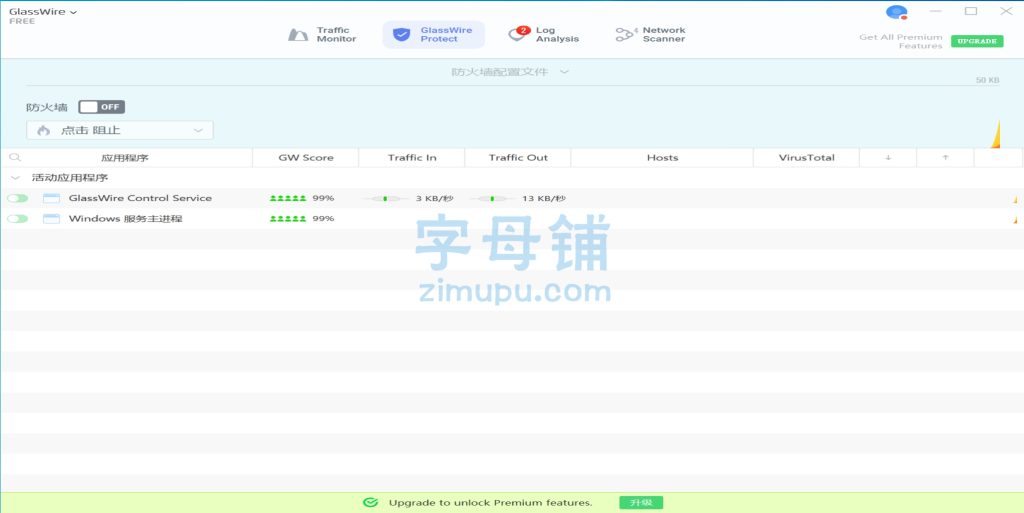Click the 99% score of GlassWire Control Service

coord(323,198)
